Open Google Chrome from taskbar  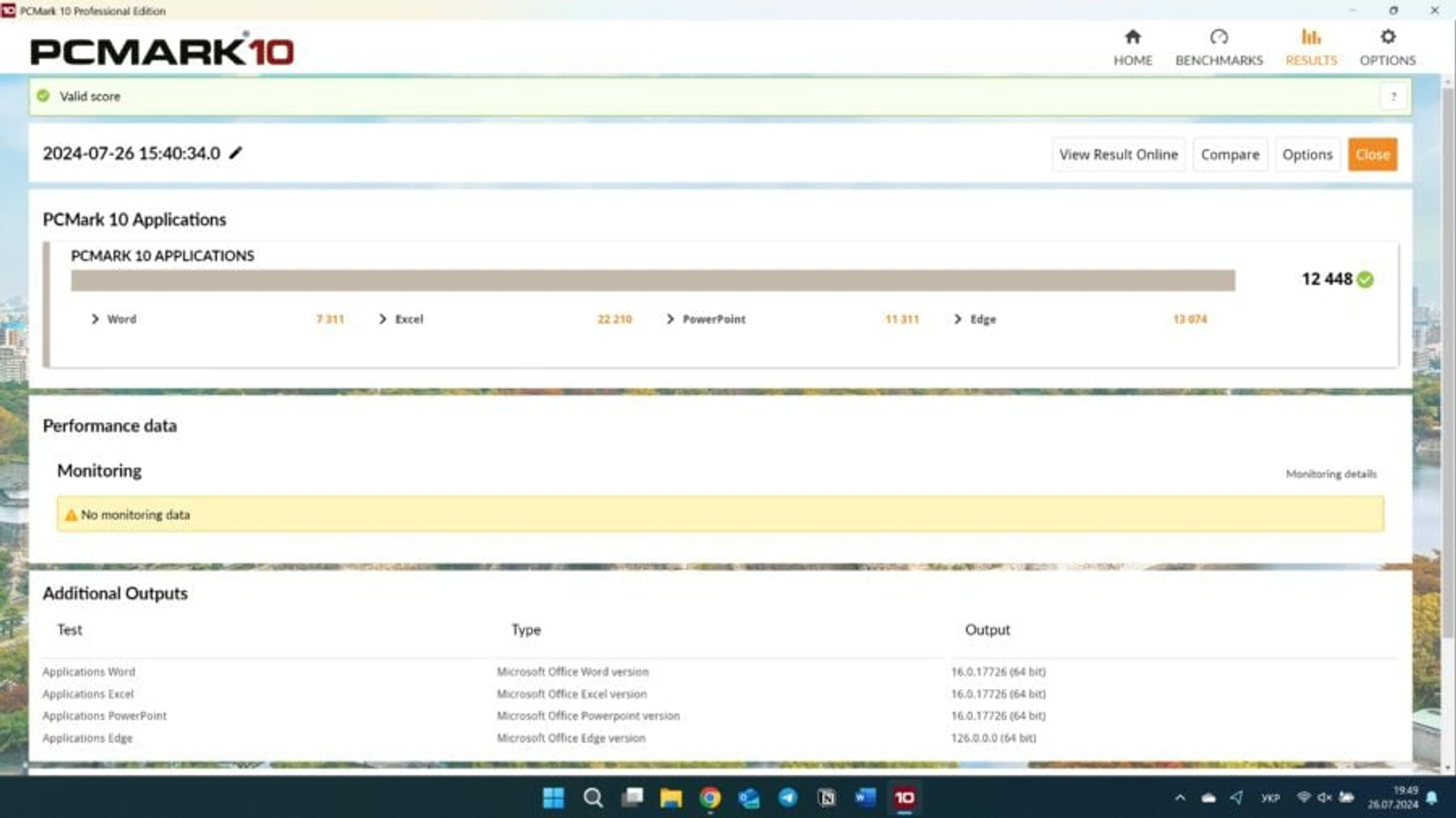[711, 798]
